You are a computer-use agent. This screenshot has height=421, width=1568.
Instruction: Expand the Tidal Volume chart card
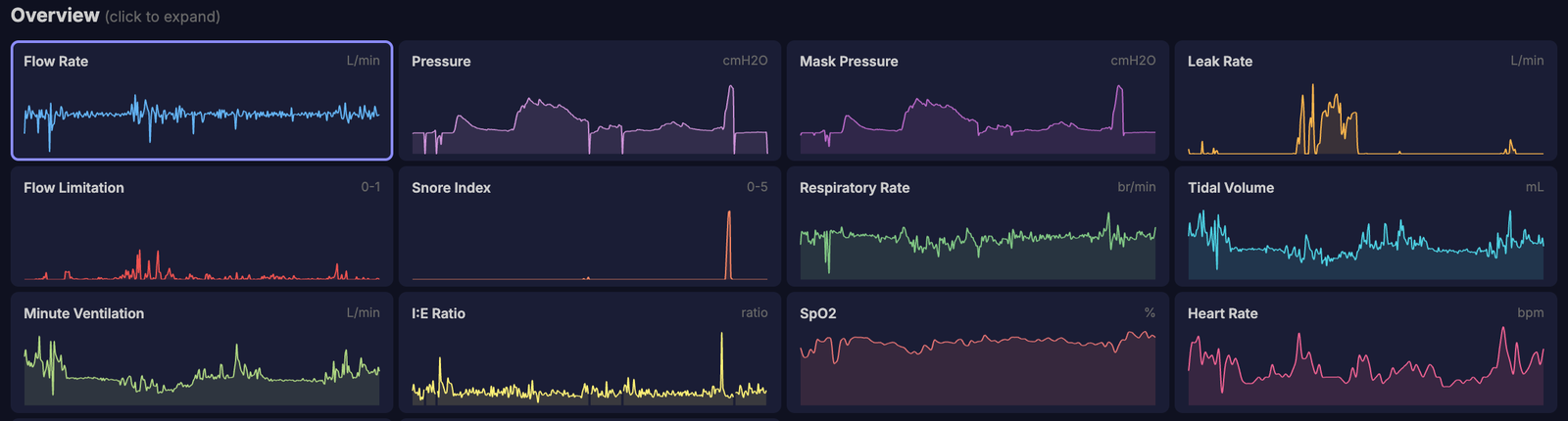coord(1366,226)
